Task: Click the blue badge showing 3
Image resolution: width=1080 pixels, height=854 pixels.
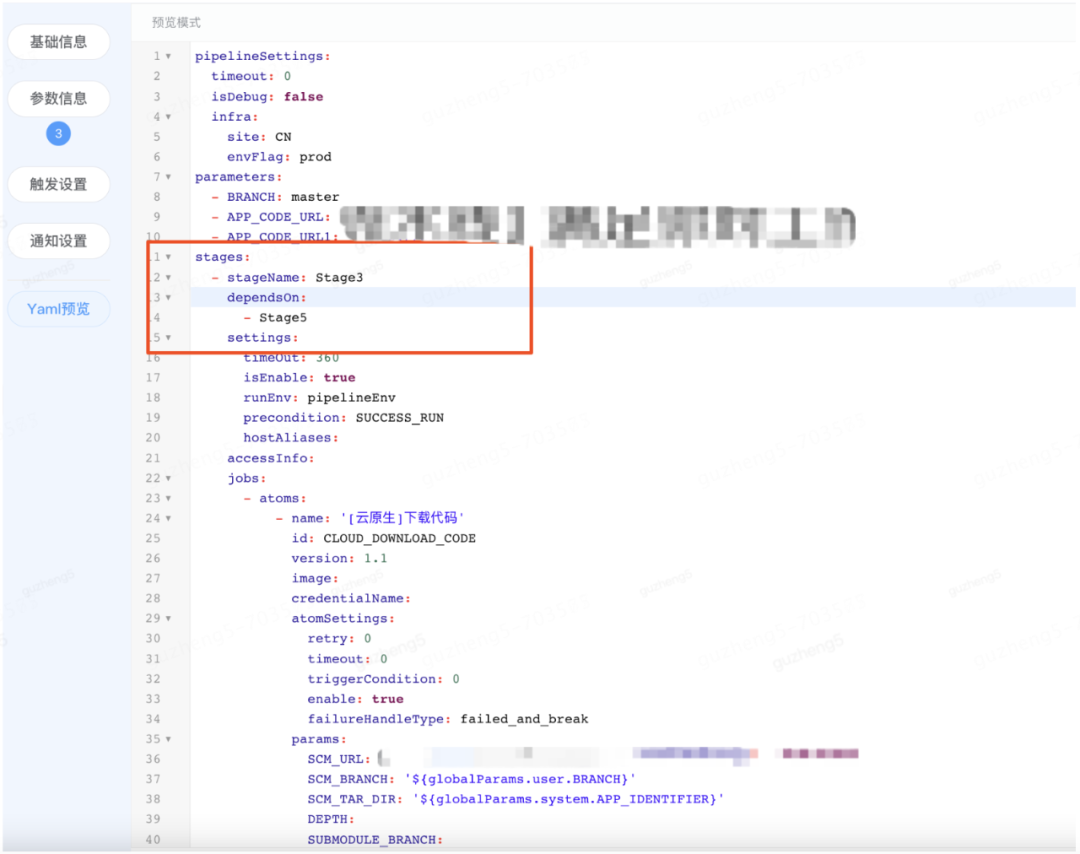Action: [59, 134]
